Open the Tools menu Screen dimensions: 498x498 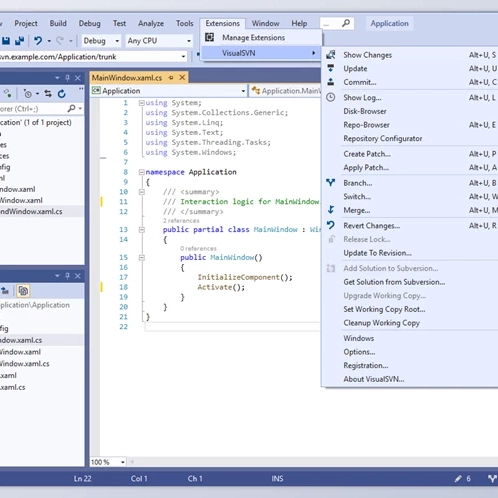(x=184, y=23)
